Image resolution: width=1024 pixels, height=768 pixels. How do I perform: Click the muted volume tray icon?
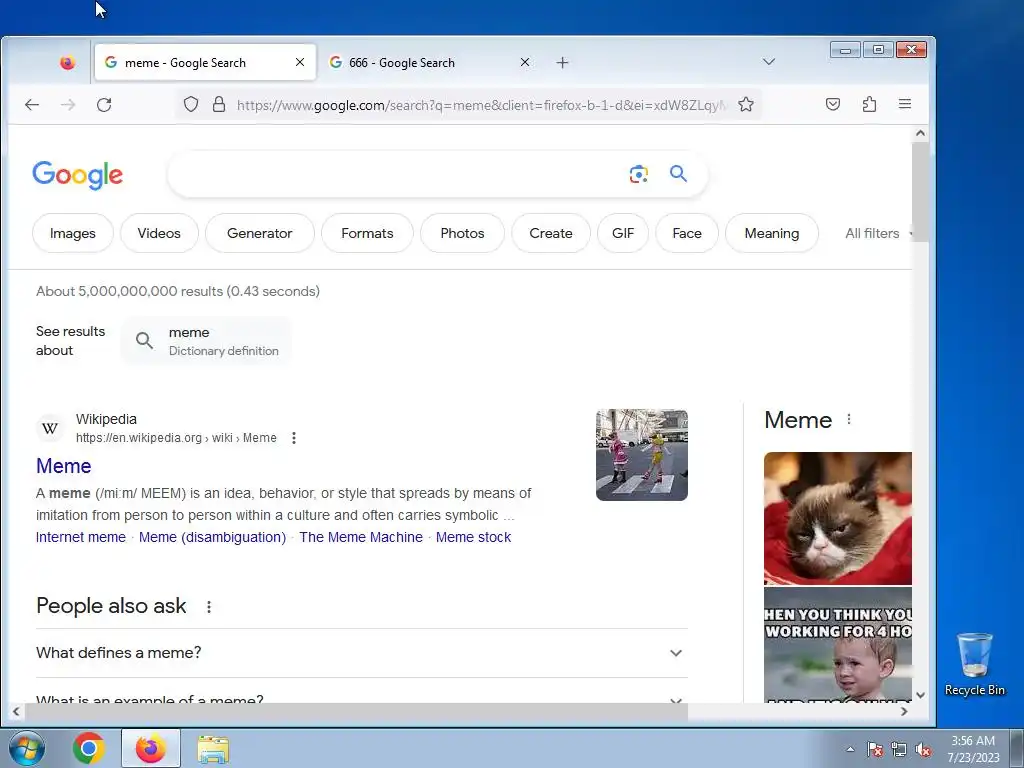tap(923, 750)
